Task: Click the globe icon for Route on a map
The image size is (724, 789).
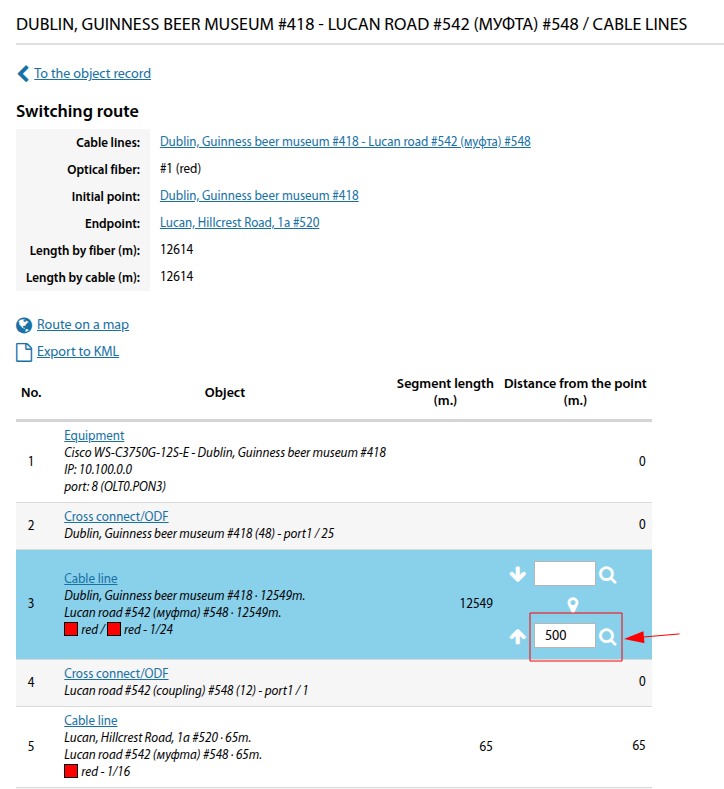Action: 24,325
